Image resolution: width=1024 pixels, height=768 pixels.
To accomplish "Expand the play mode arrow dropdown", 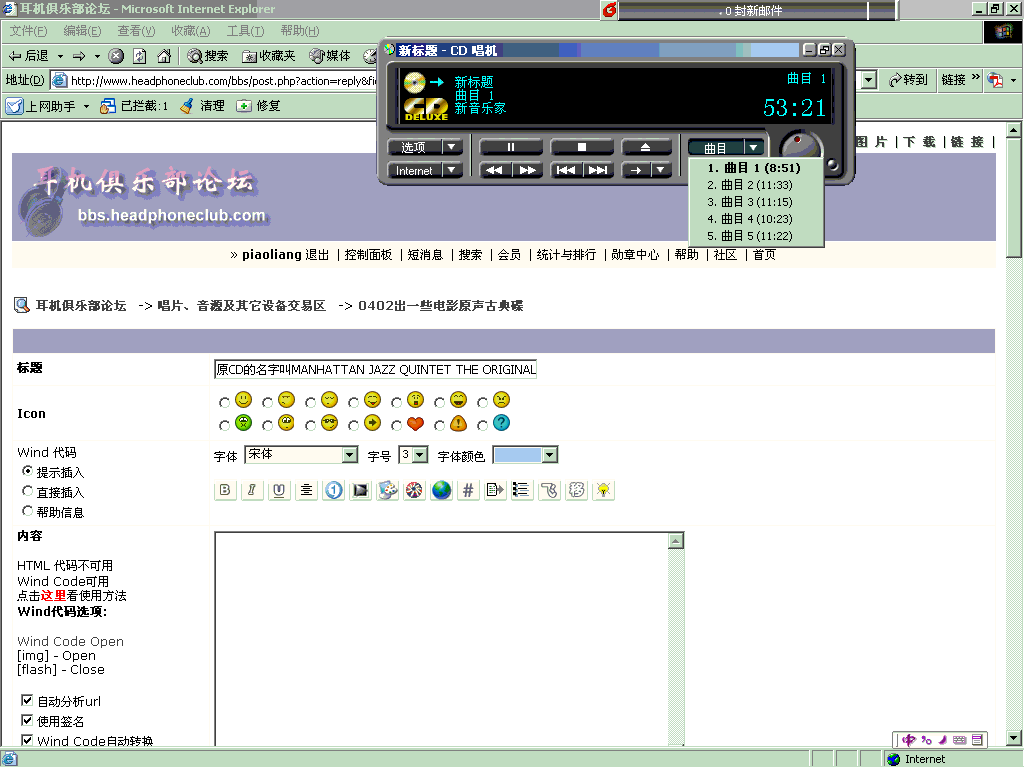I will pos(661,170).
